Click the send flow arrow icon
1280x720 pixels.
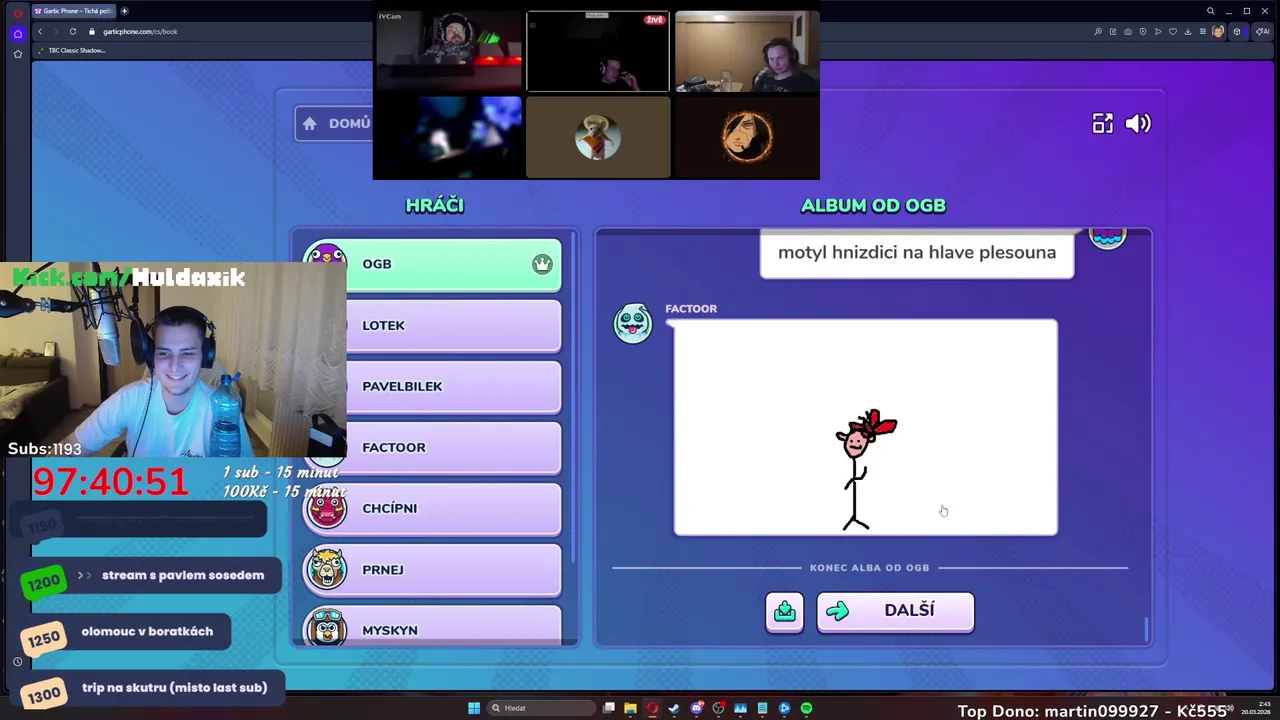[x=1158, y=31]
